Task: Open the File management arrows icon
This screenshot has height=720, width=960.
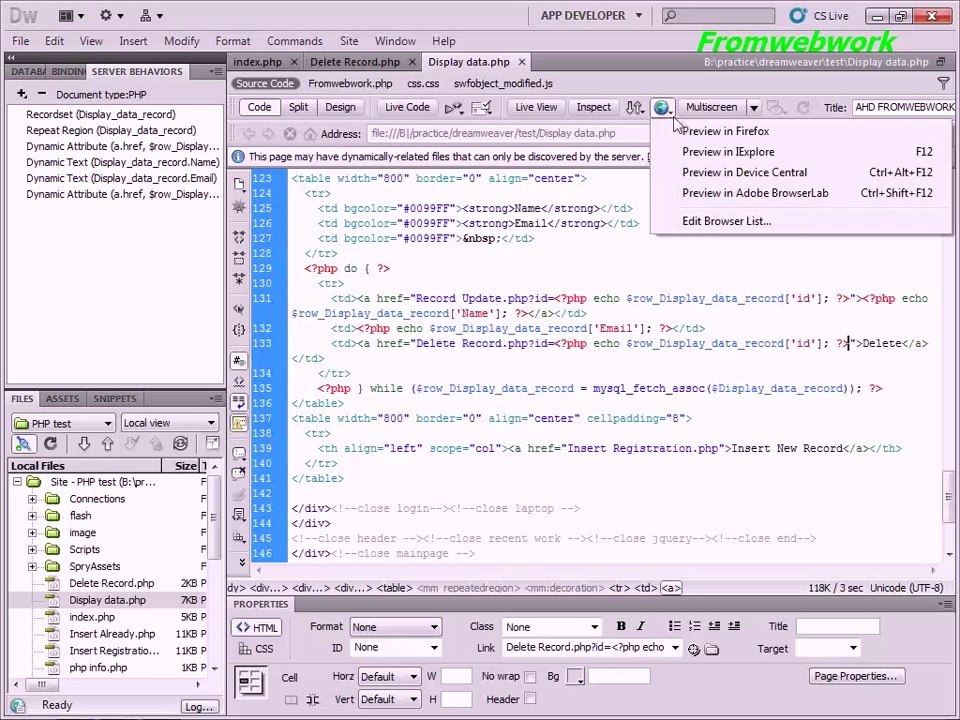Action: (x=634, y=108)
